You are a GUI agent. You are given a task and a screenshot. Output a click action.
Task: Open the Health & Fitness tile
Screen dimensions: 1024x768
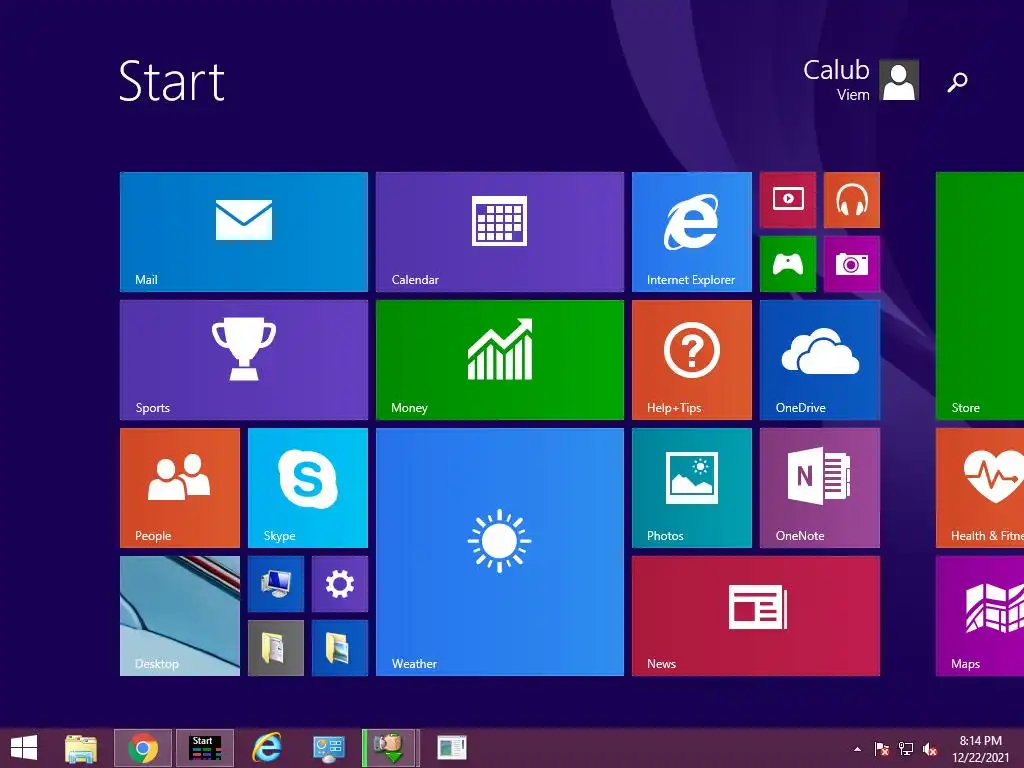980,488
